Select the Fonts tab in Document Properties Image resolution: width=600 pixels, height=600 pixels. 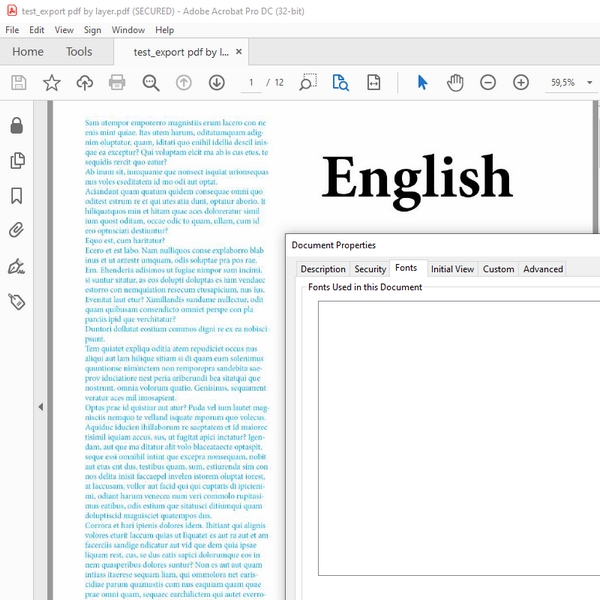(x=406, y=268)
